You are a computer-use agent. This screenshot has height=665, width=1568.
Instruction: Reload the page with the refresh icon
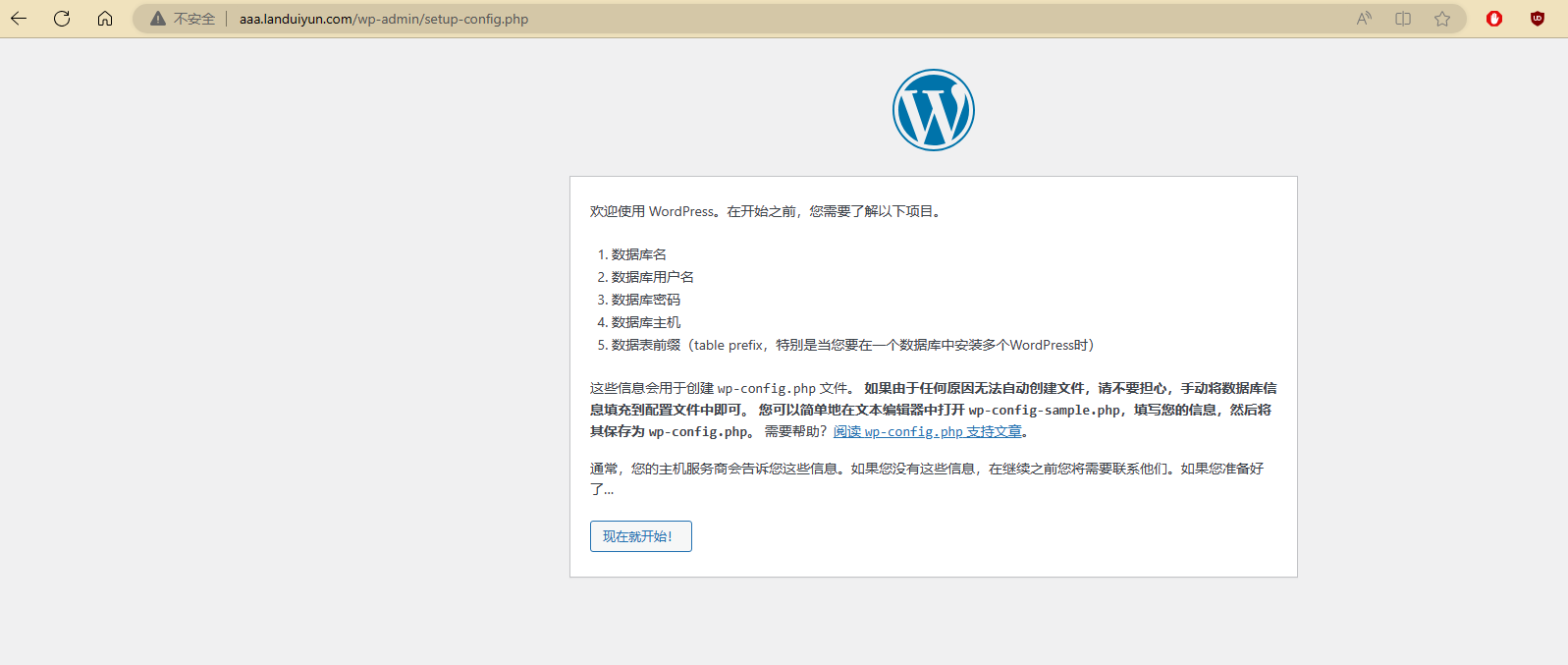pos(62,19)
